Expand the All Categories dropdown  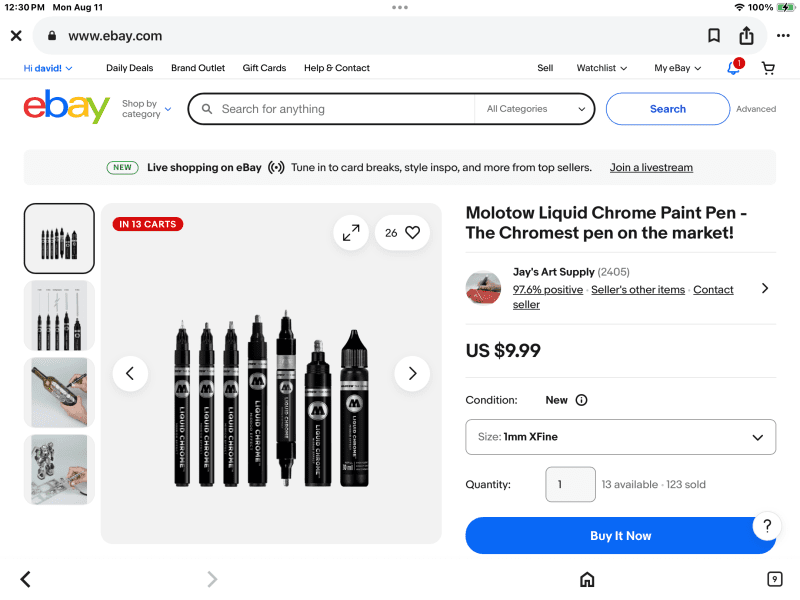point(535,109)
